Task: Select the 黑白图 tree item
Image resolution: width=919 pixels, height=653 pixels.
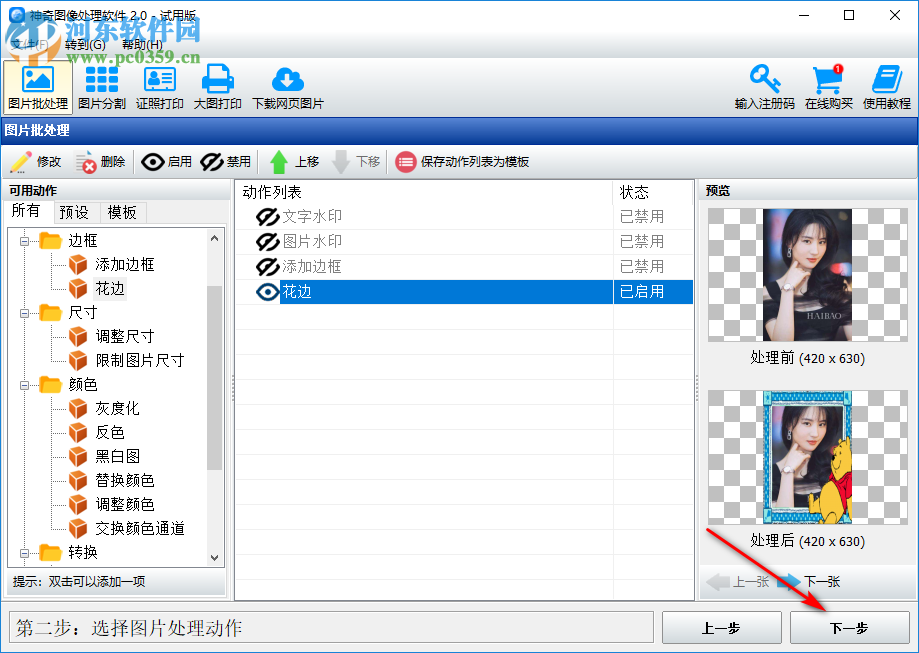Action: coord(117,457)
